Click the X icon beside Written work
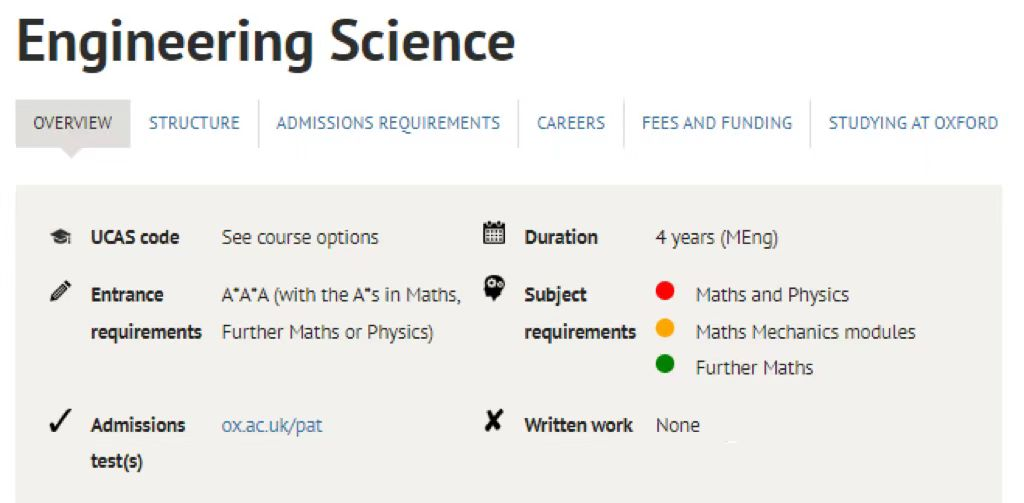The image size is (1024, 503). click(494, 422)
